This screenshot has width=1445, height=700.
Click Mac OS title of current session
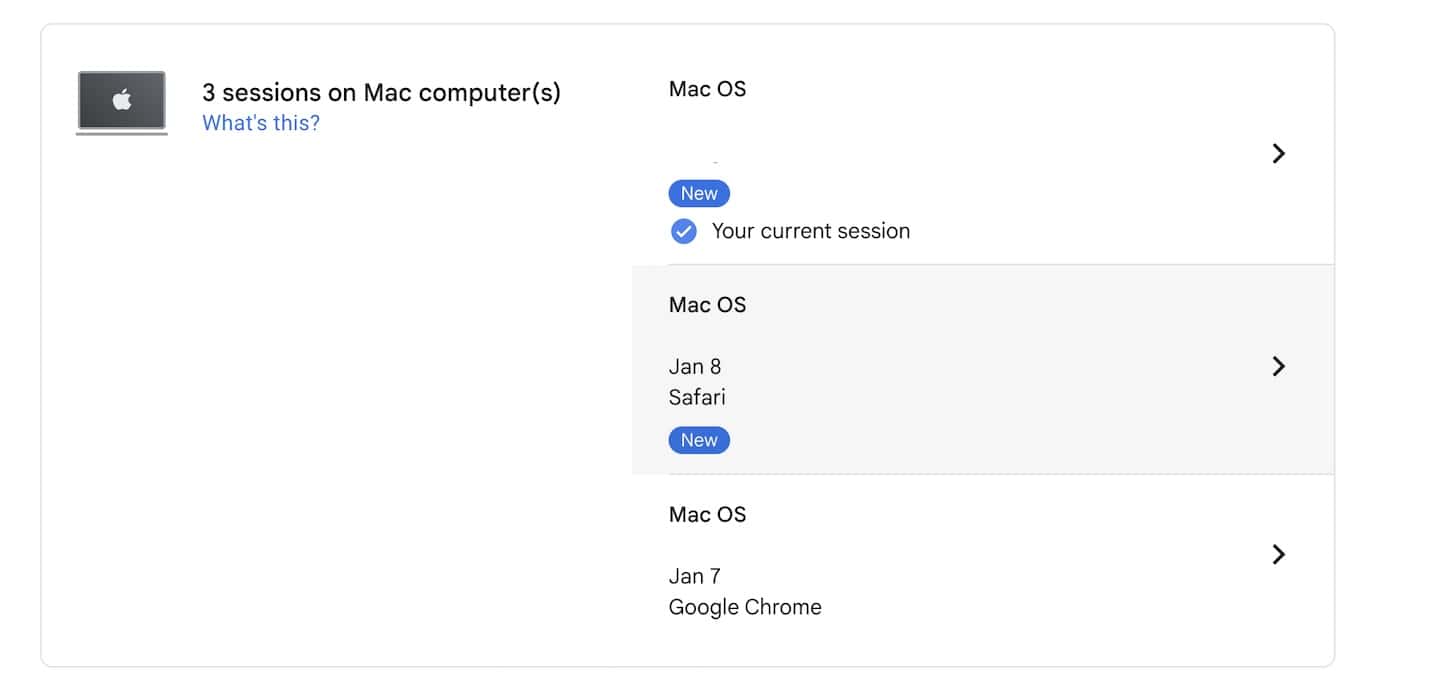pos(707,89)
